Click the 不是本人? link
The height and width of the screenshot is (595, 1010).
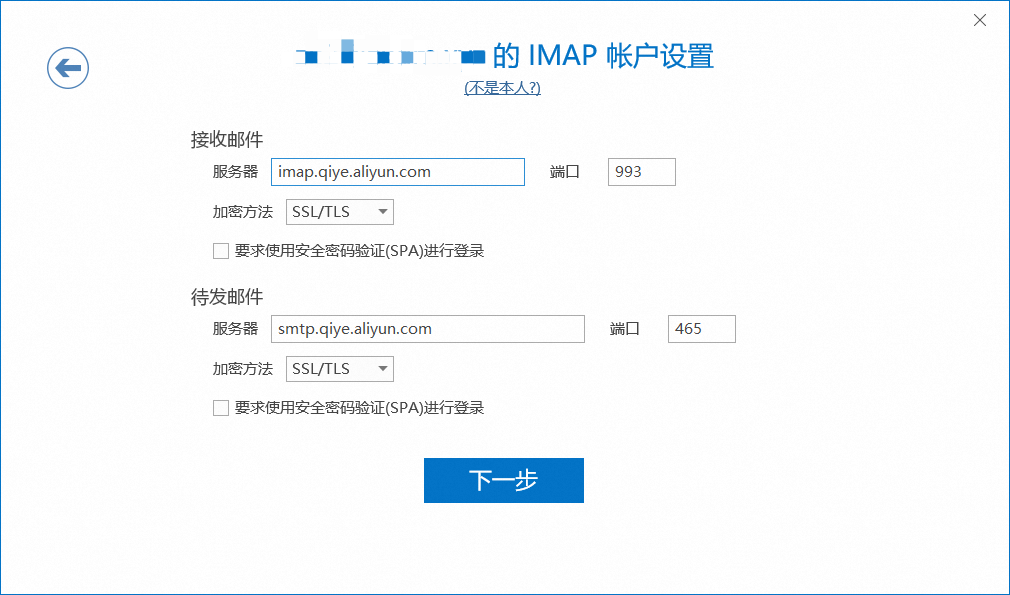click(x=502, y=88)
